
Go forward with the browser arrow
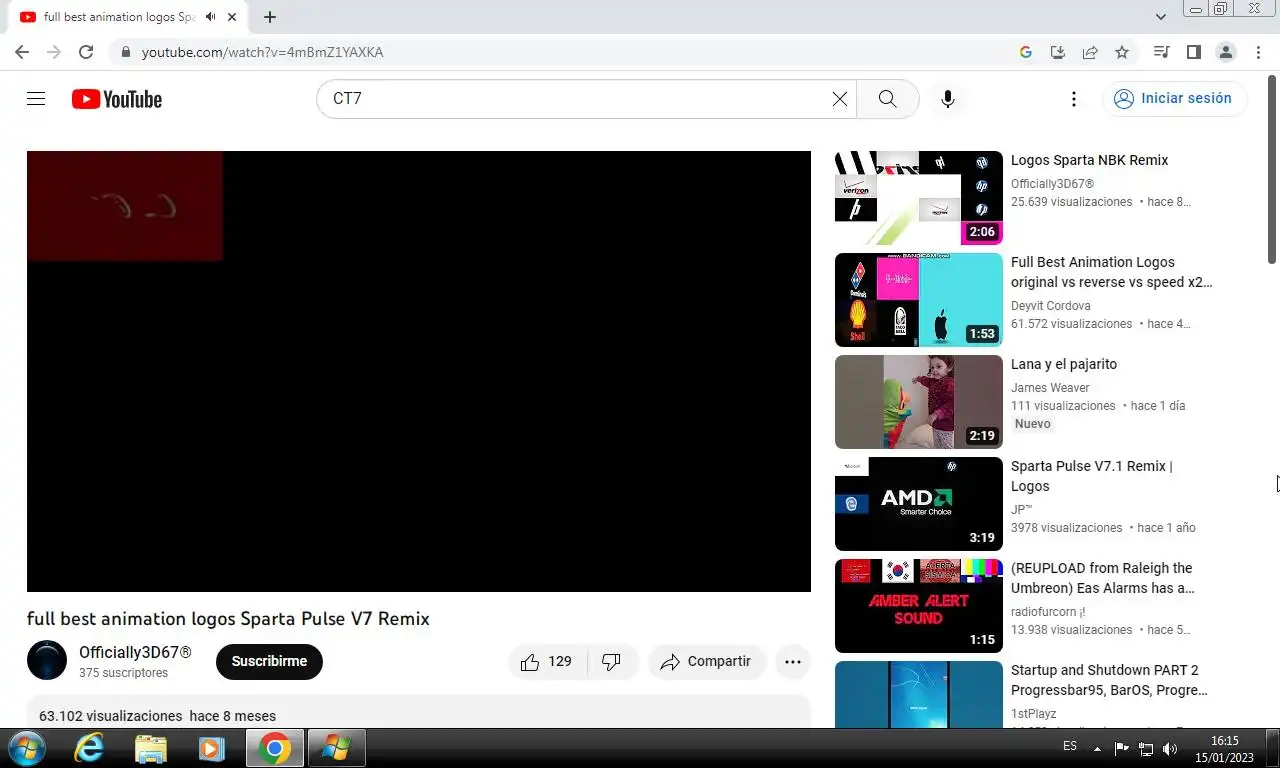(54, 52)
